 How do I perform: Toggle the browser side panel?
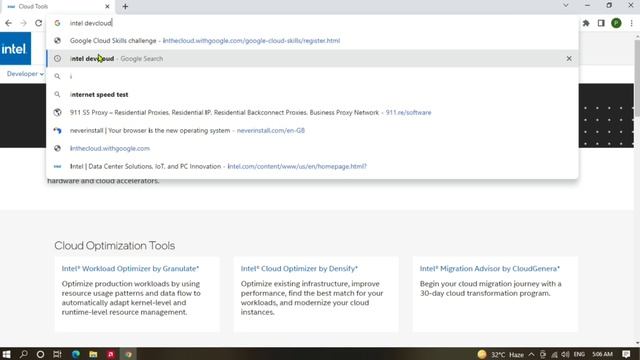pyautogui.click(x=601, y=23)
